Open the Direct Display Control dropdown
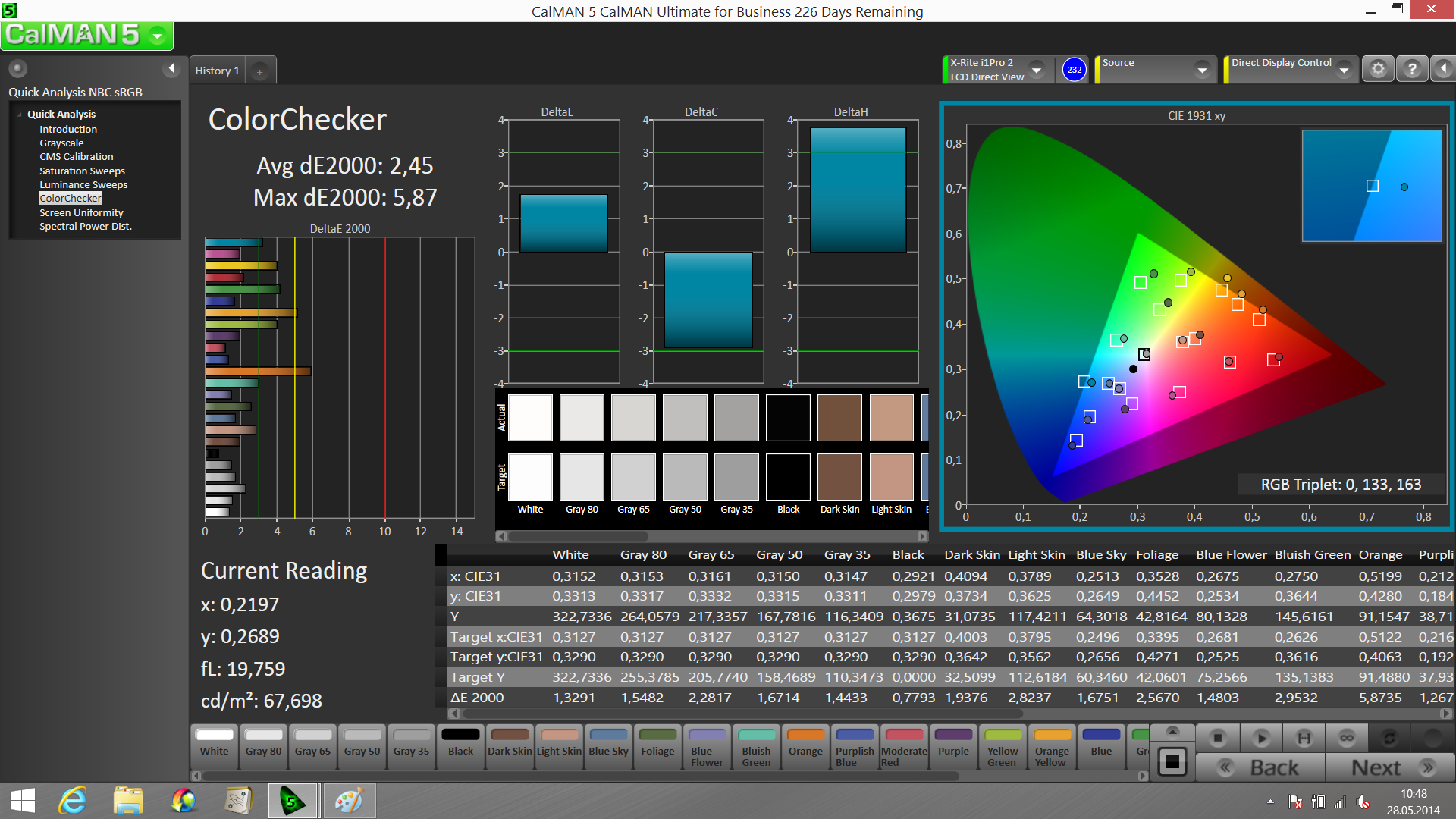This screenshot has width=1456, height=819. (1344, 70)
